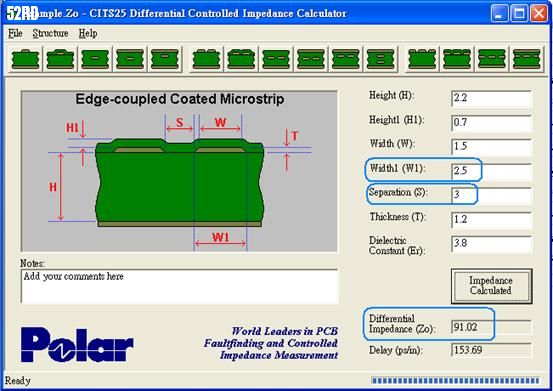
Task: Select the single-trace coated microstrip structure icon
Action: click(x=60, y=59)
